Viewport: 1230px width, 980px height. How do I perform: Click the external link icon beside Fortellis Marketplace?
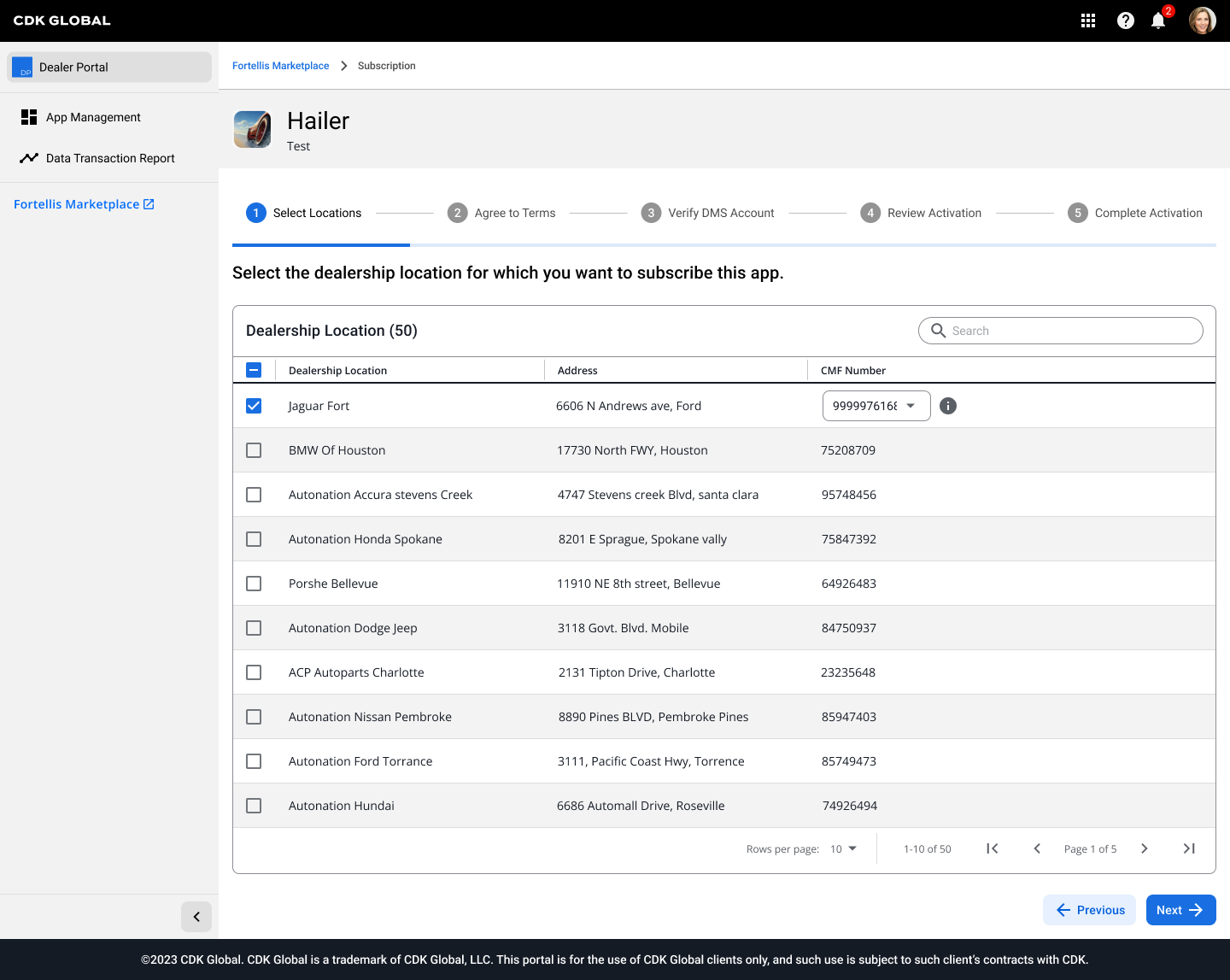pos(149,204)
